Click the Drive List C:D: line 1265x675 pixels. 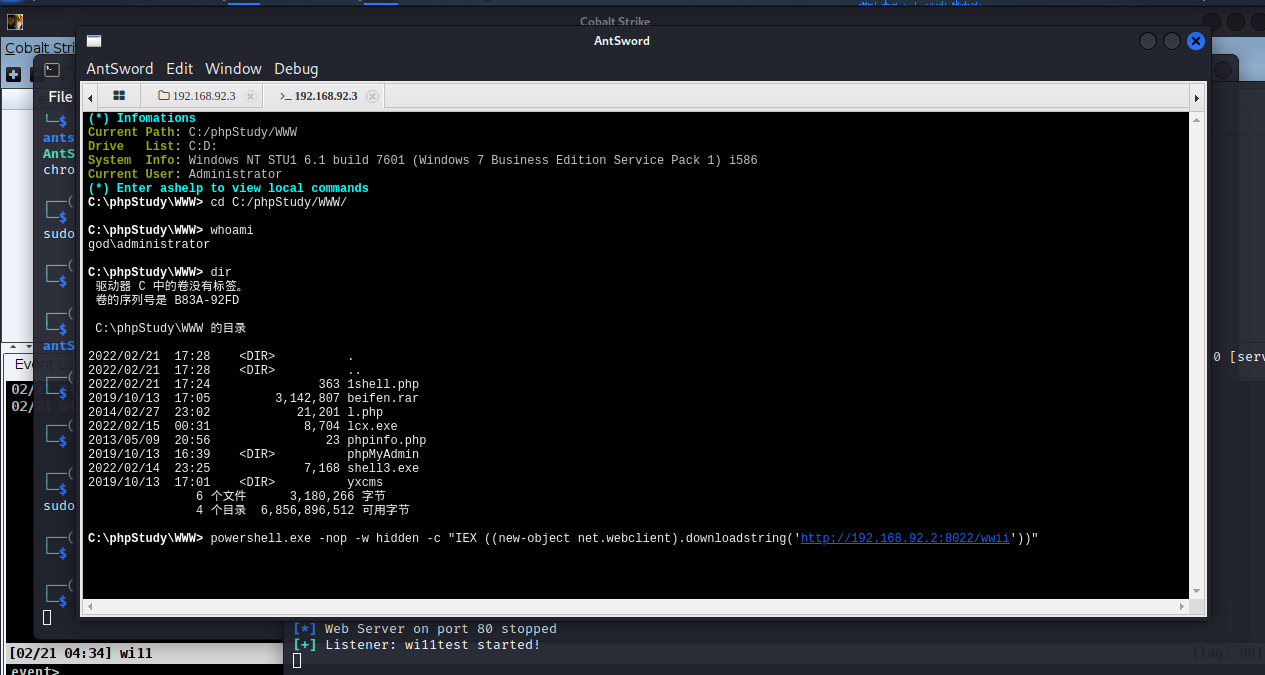(x=152, y=146)
